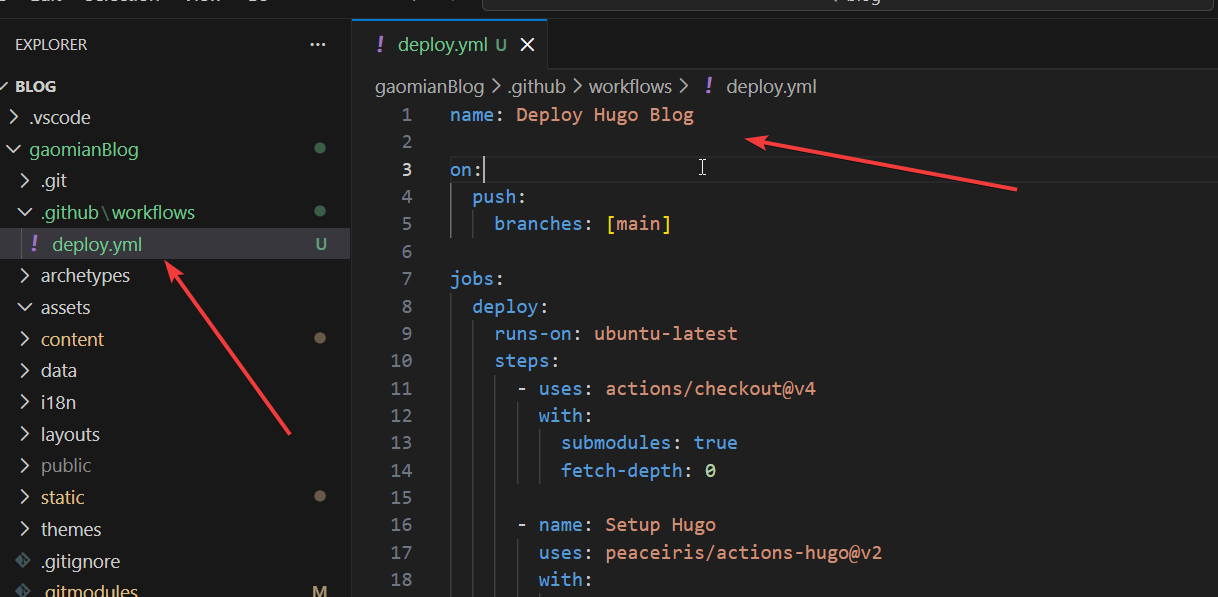Collapse the assets folder

[x=25, y=308]
